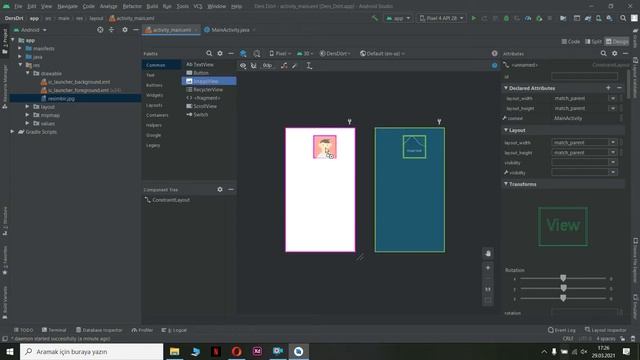Open DersDört theme dropdown
The image size is (640, 360).
click(x=335, y=53)
